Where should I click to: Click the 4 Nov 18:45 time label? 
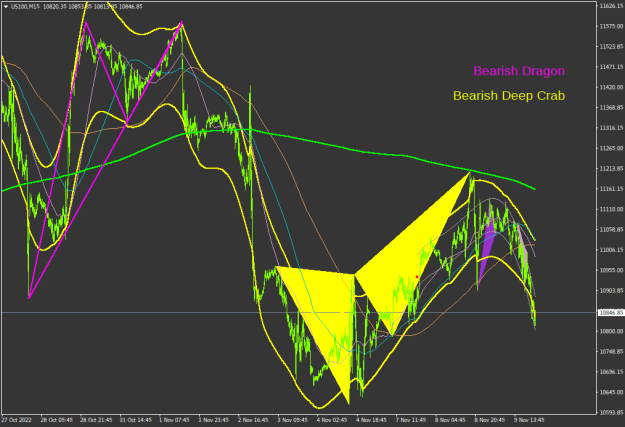coord(371,420)
